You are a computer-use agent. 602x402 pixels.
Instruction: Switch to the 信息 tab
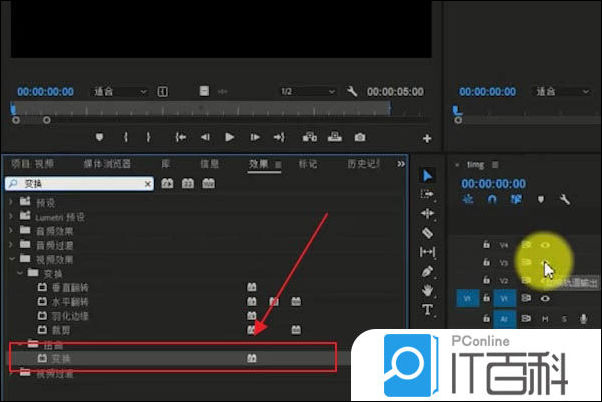[210, 164]
